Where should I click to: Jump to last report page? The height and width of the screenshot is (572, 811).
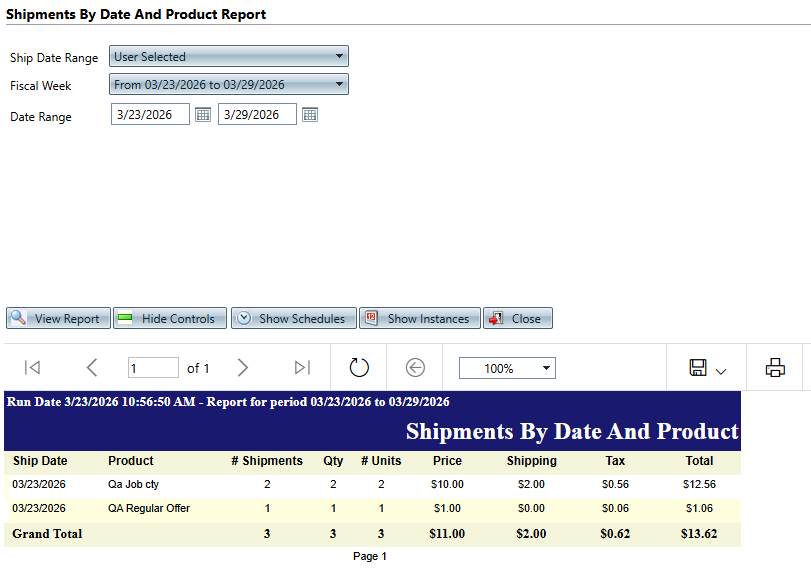click(x=302, y=368)
